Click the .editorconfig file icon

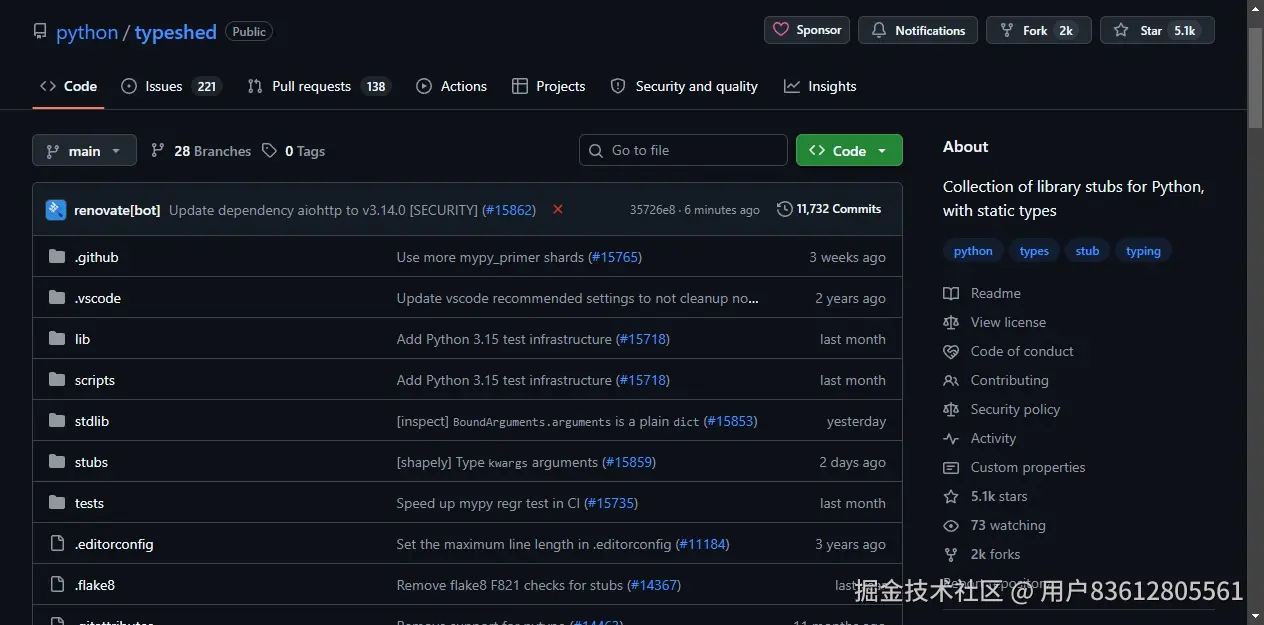tap(57, 544)
